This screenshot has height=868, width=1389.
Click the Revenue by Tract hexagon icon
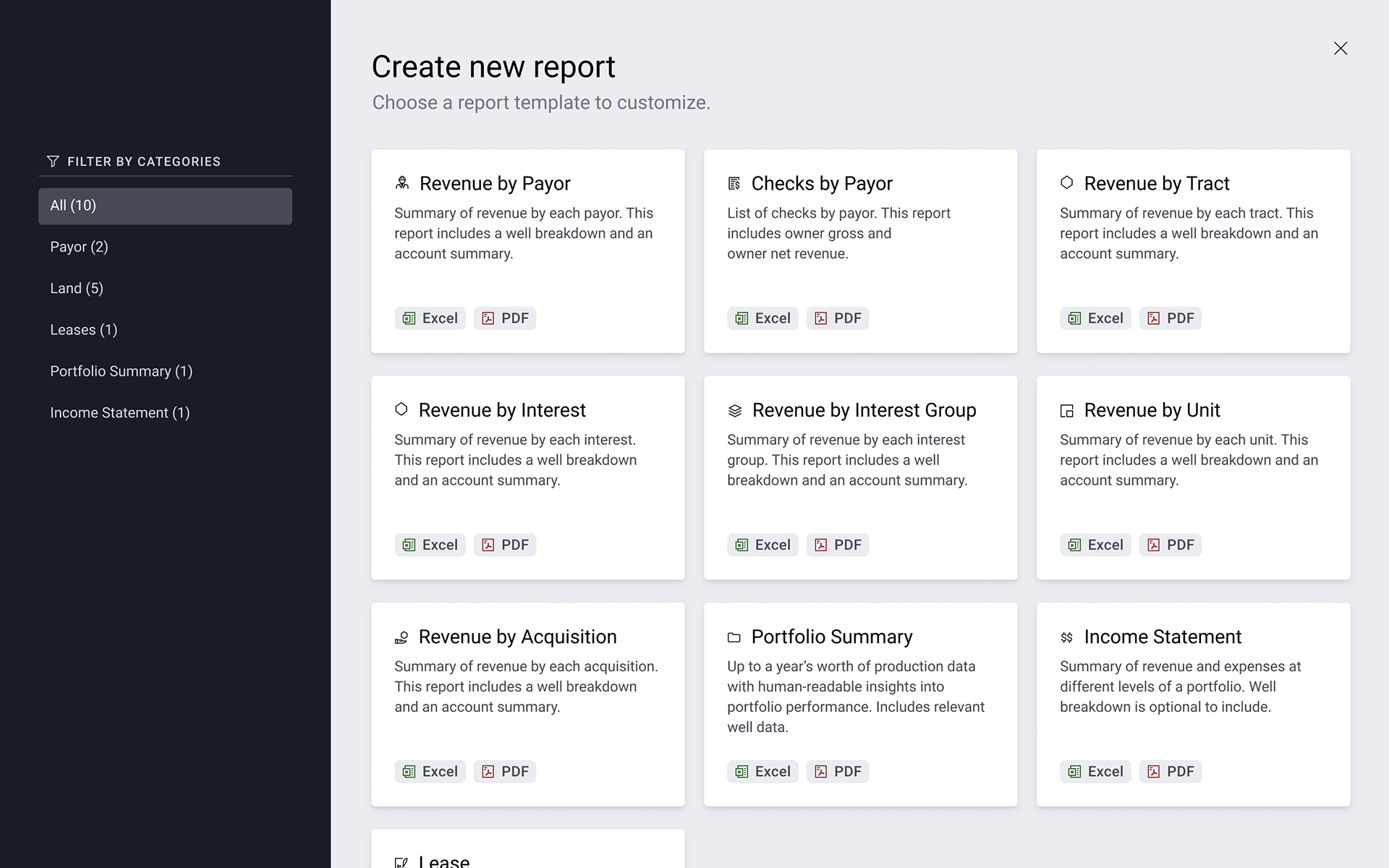click(x=1067, y=182)
